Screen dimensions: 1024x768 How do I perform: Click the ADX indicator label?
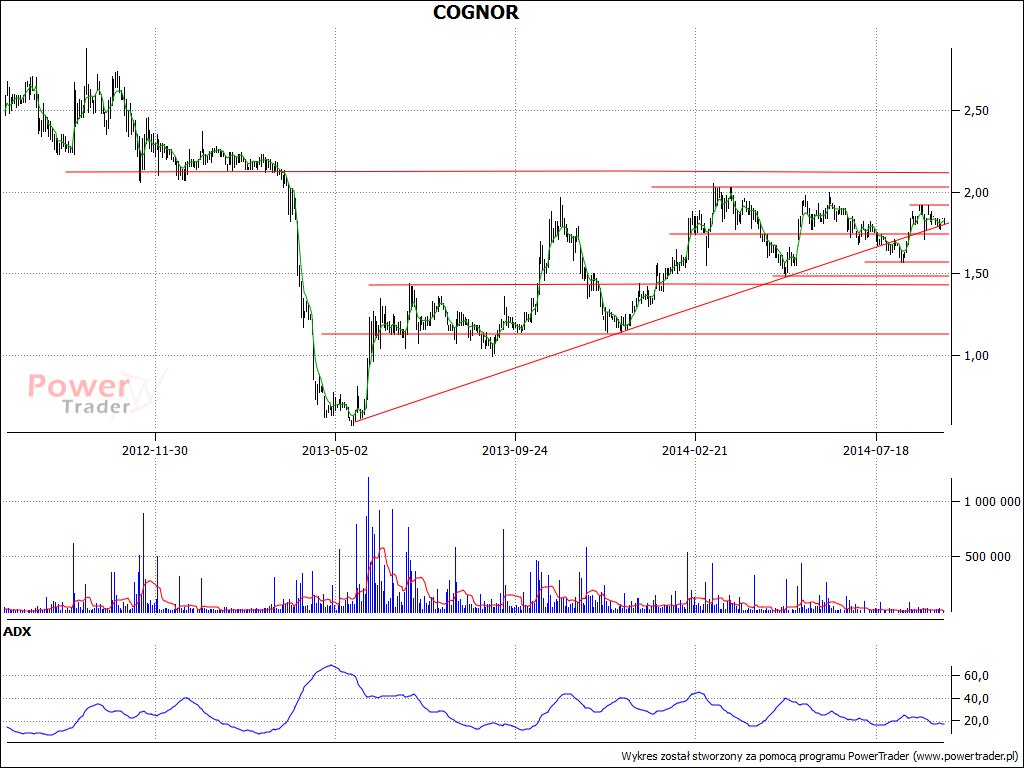coord(18,632)
